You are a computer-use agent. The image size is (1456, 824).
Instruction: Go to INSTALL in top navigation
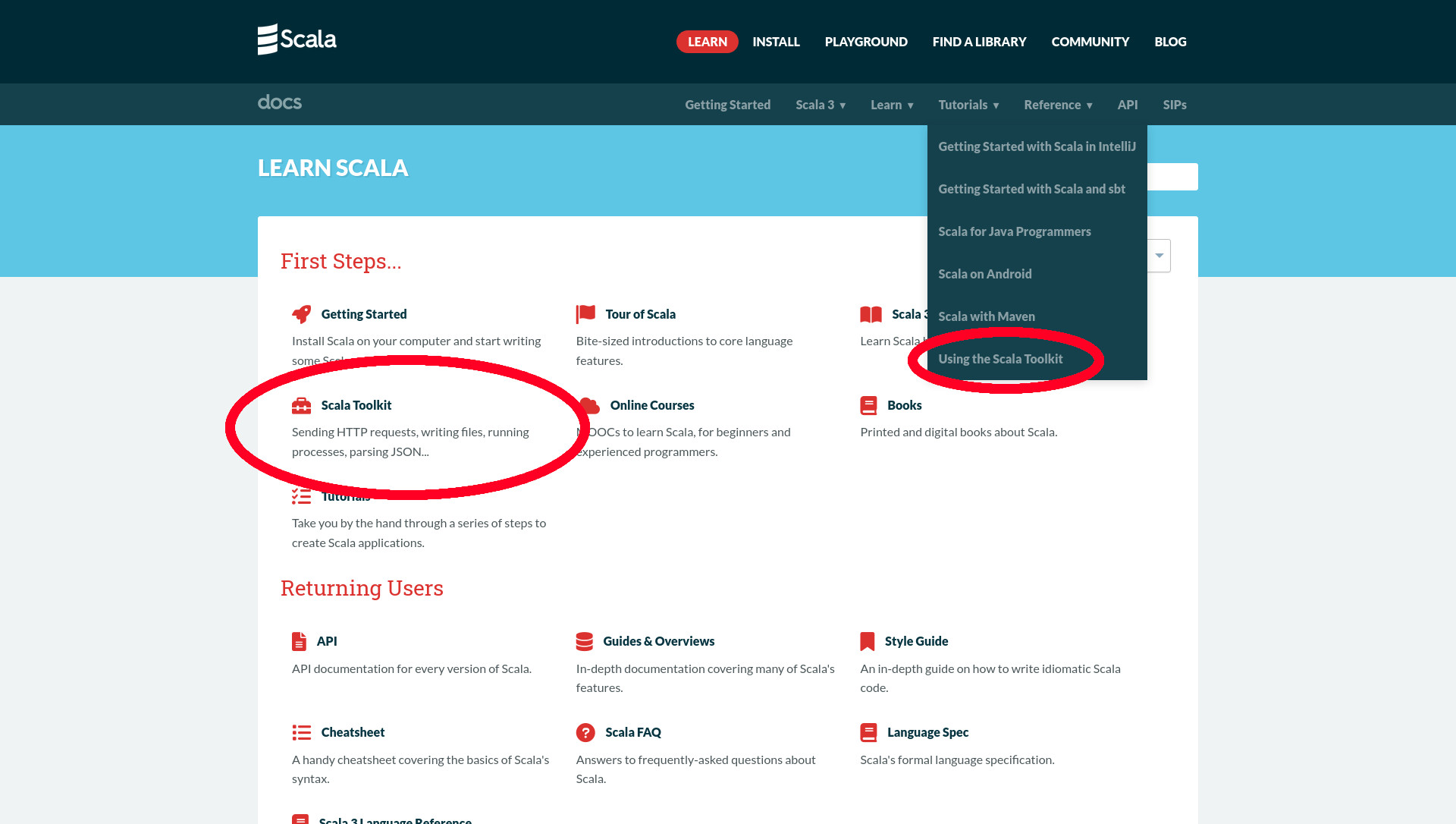(x=776, y=42)
